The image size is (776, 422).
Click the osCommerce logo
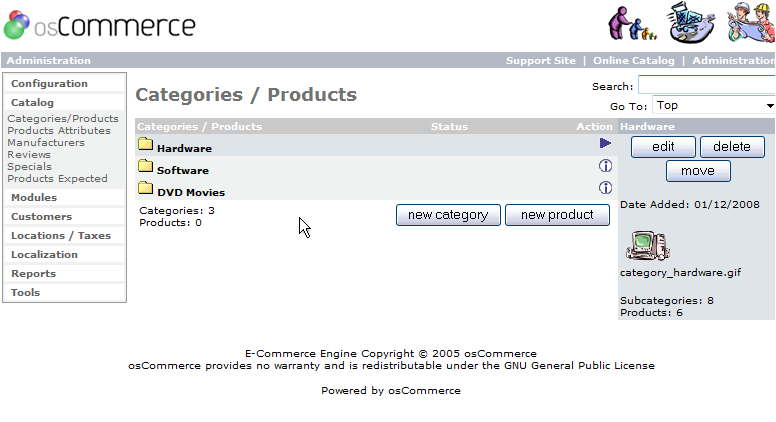click(x=99, y=25)
